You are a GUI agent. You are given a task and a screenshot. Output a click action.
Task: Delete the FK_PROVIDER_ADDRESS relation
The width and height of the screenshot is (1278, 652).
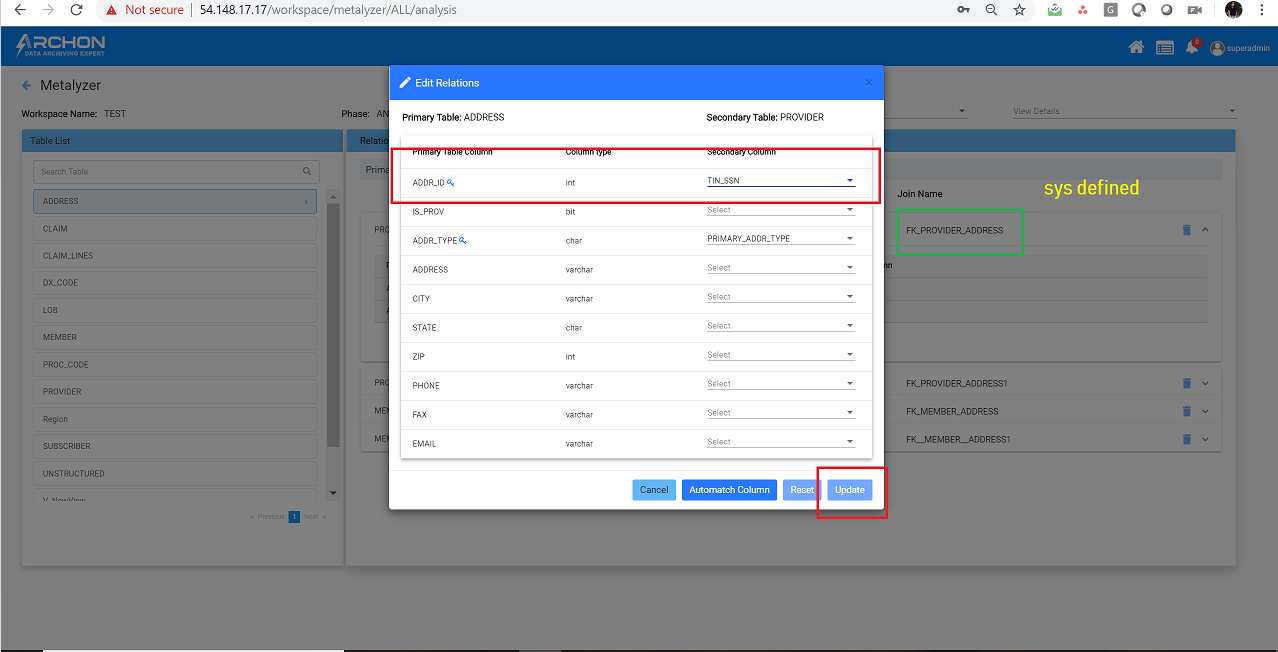[1187, 230]
